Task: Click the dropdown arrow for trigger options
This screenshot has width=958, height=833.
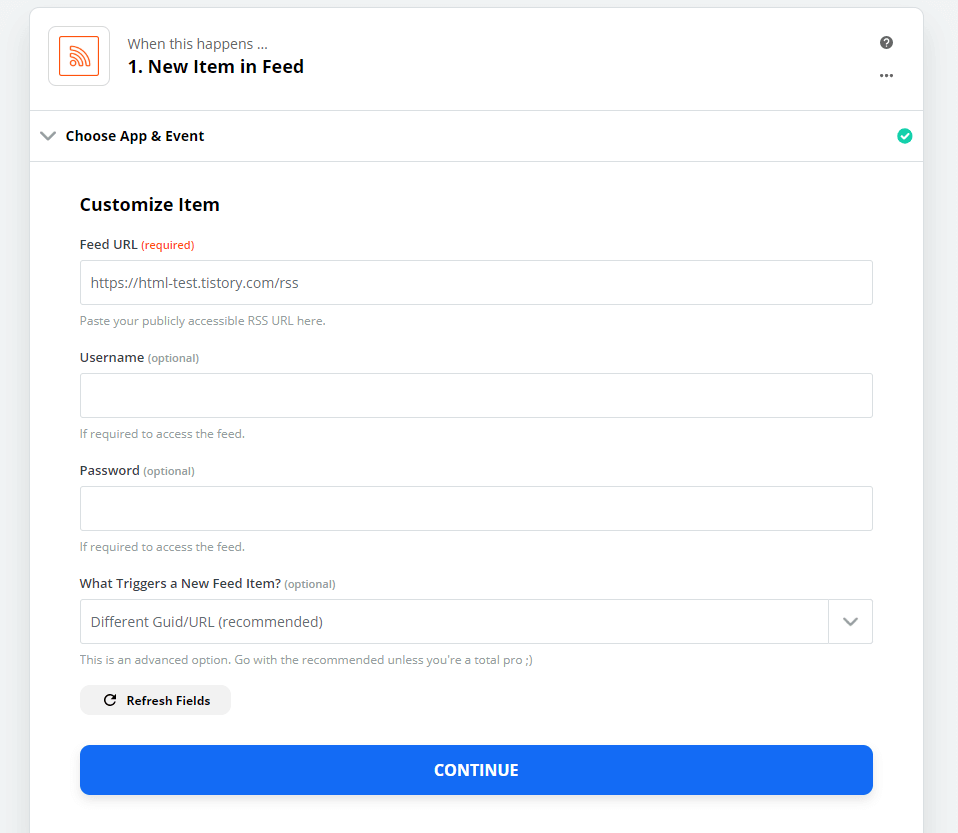Action: [850, 622]
